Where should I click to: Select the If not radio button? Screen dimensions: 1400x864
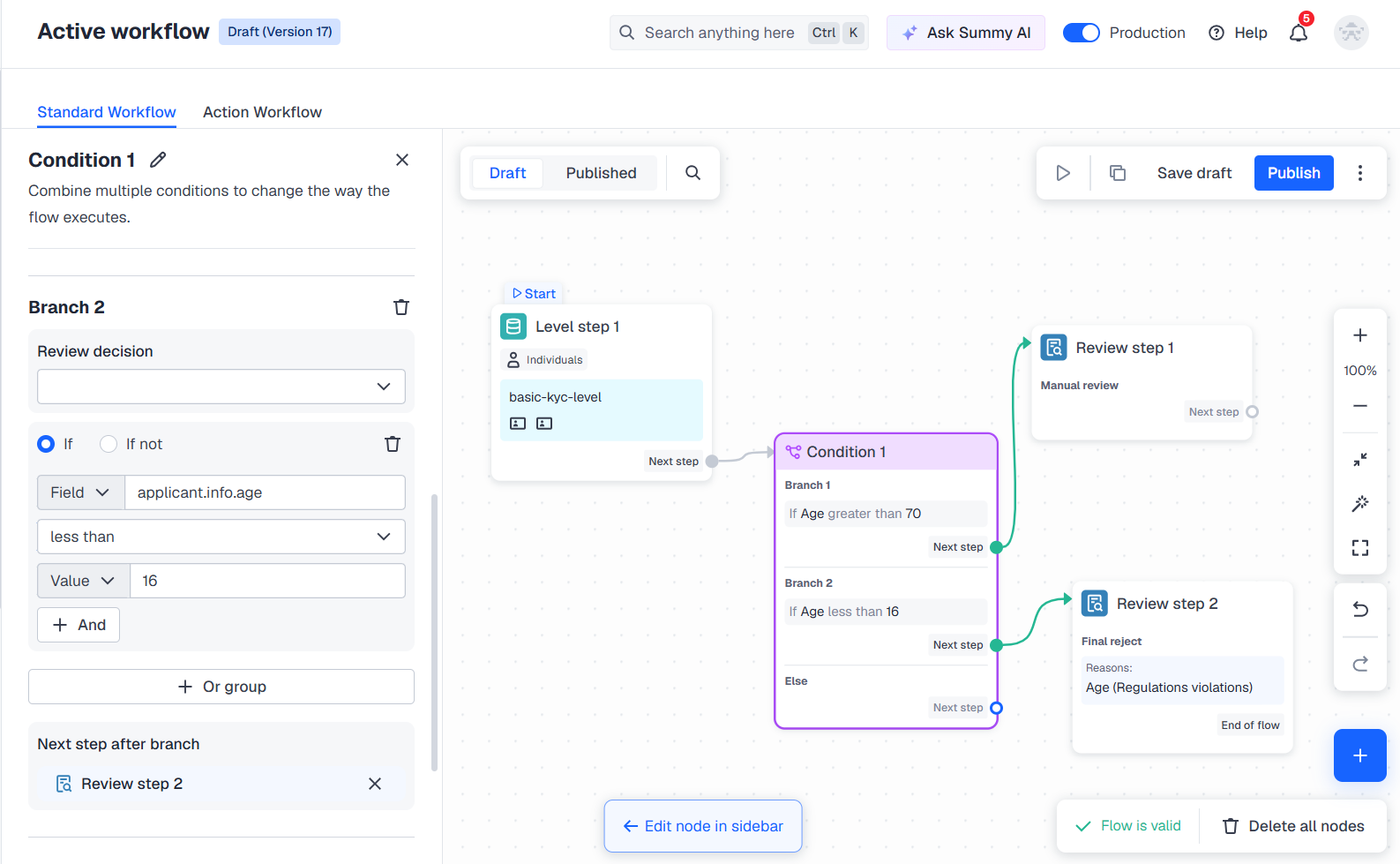click(109, 444)
